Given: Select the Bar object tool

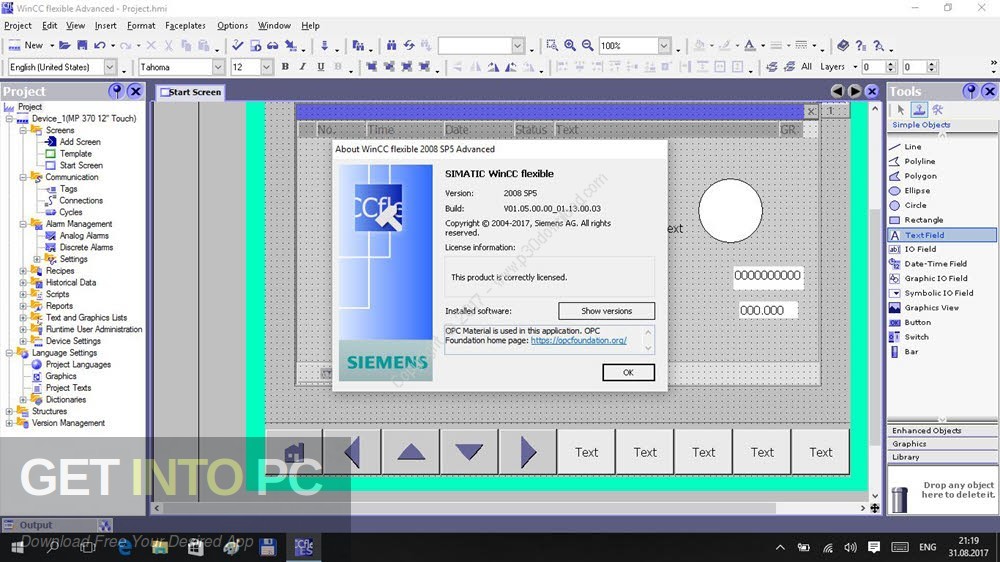Looking at the screenshot, I should 911,352.
